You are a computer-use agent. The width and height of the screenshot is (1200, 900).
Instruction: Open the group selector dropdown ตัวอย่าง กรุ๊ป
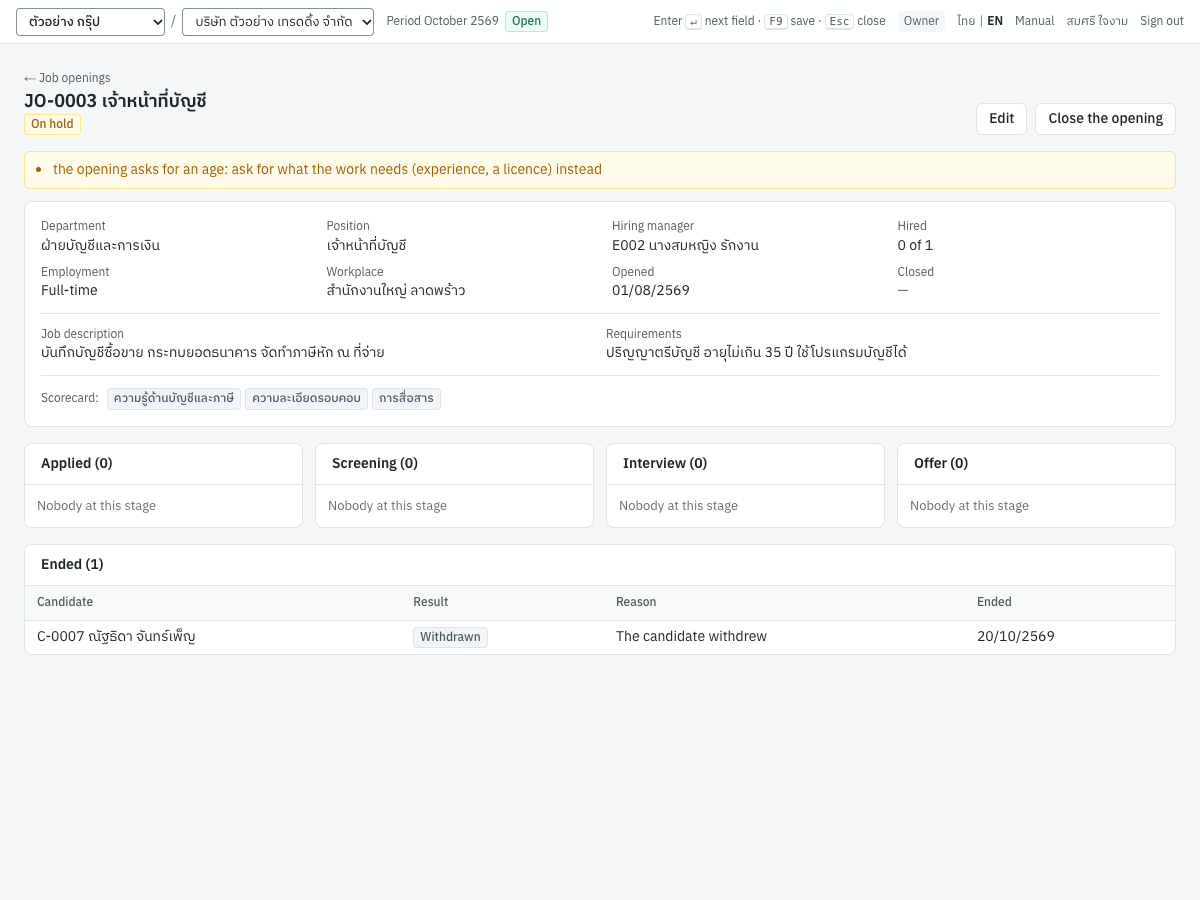click(90, 22)
